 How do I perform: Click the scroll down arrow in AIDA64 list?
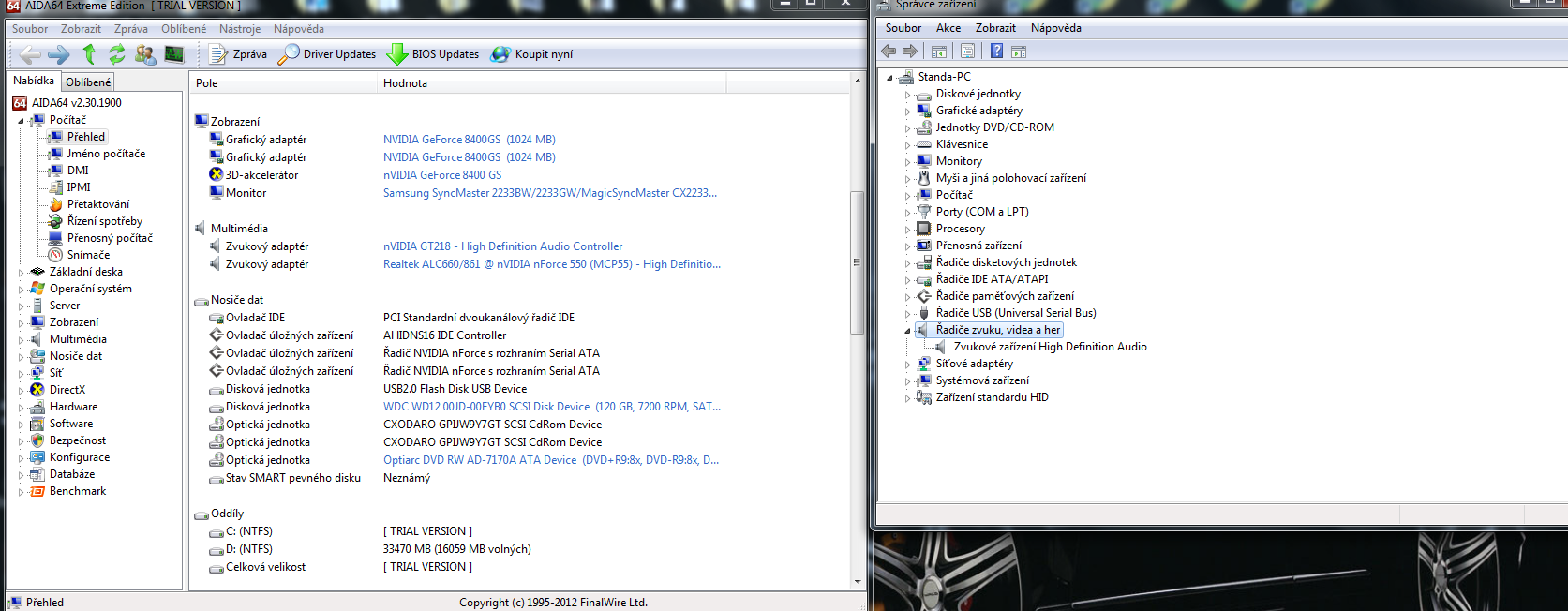(857, 582)
